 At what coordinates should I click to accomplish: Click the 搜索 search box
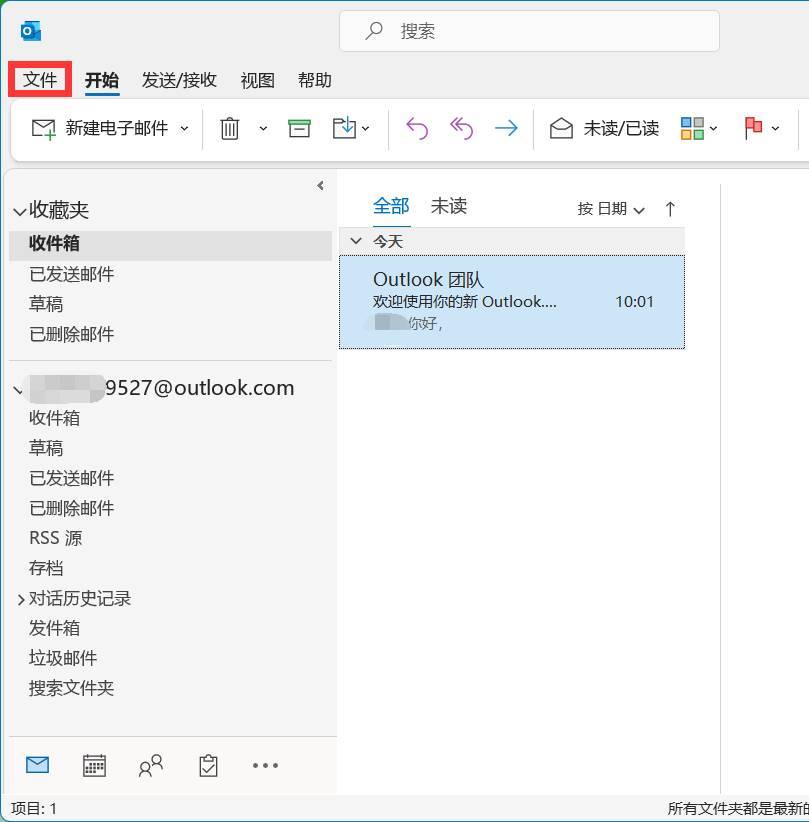point(528,31)
